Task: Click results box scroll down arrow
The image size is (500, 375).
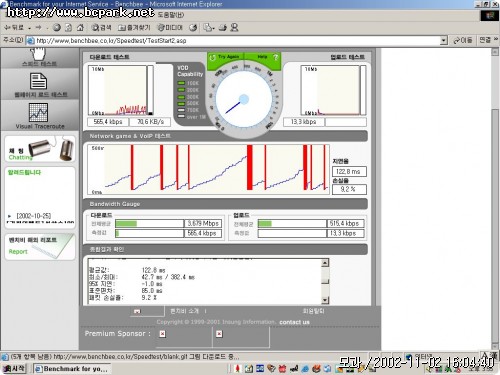Action: (325, 300)
